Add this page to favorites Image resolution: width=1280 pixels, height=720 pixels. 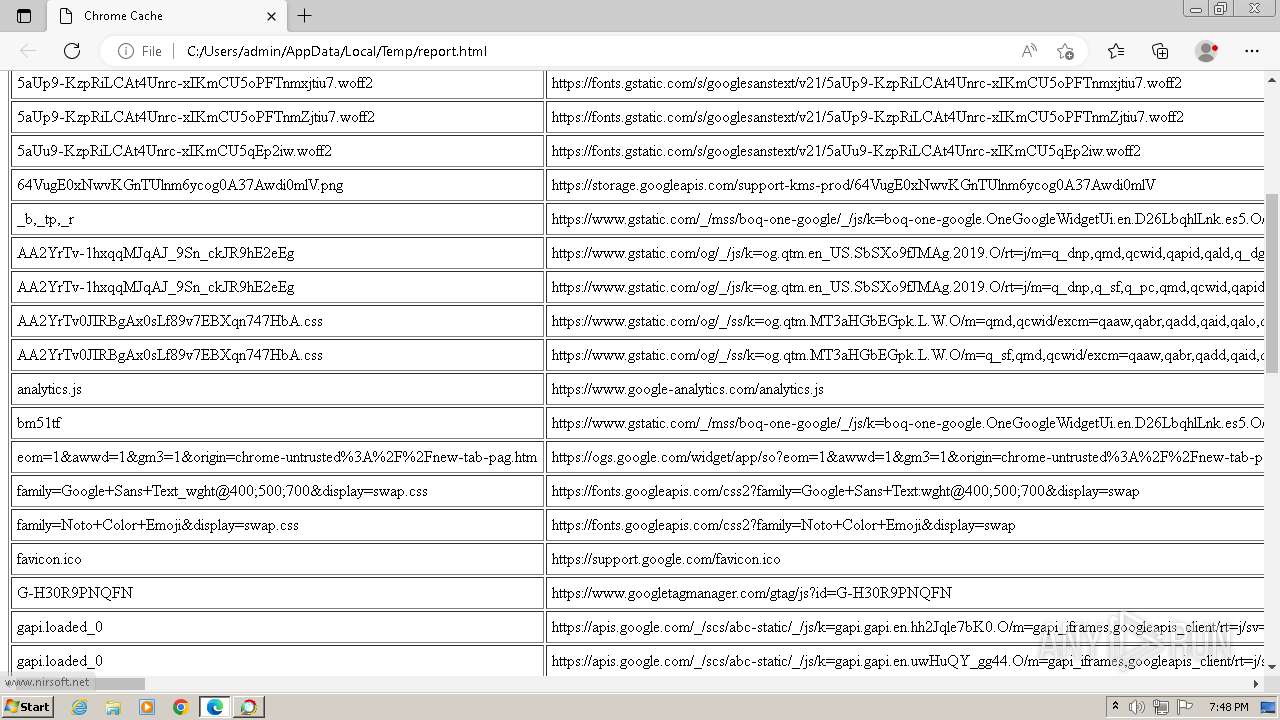[1065, 51]
